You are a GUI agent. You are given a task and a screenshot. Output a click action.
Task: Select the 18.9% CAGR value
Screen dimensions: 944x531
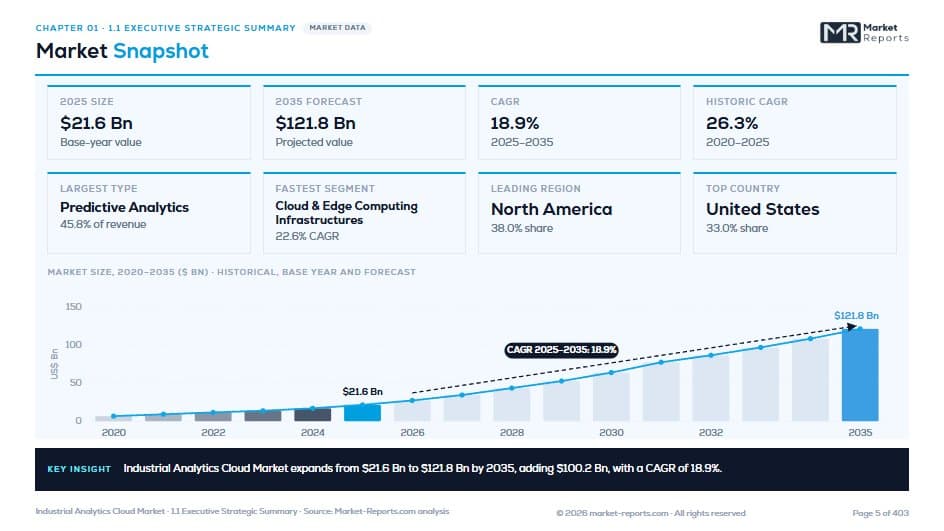click(x=515, y=123)
